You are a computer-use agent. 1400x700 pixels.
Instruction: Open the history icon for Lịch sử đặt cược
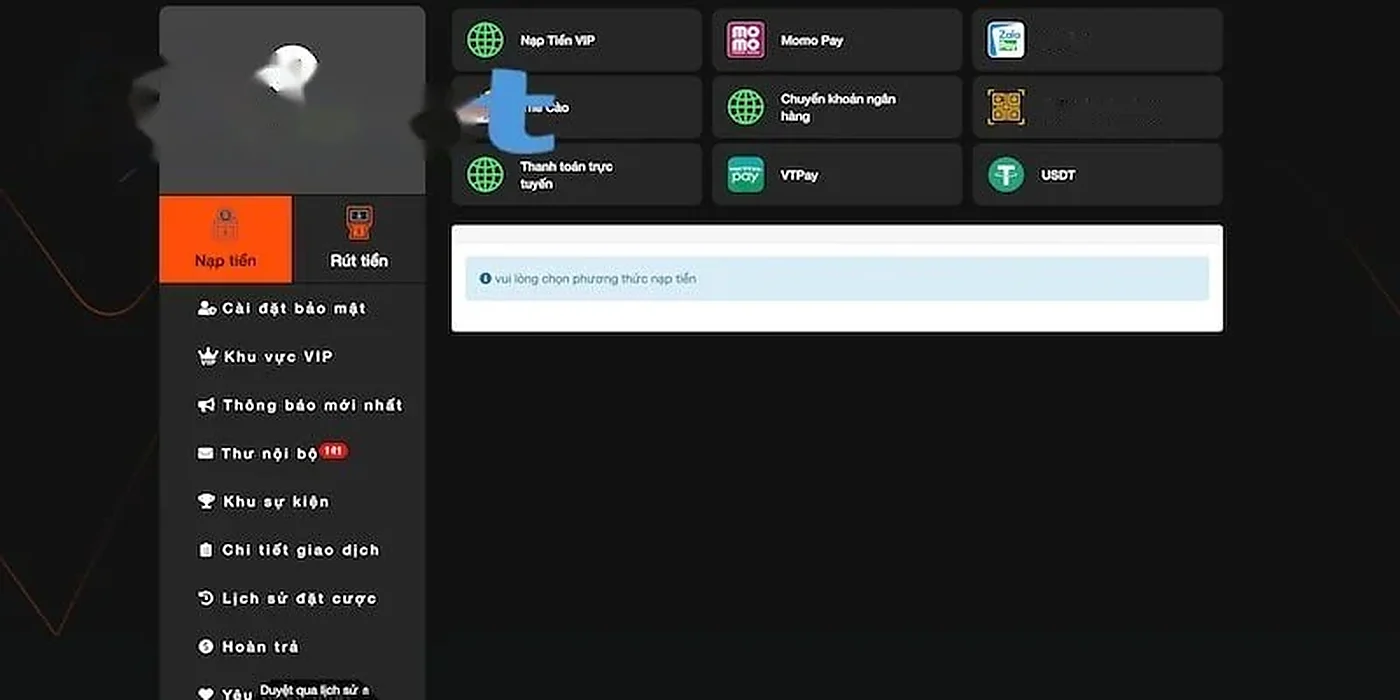pos(206,598)
